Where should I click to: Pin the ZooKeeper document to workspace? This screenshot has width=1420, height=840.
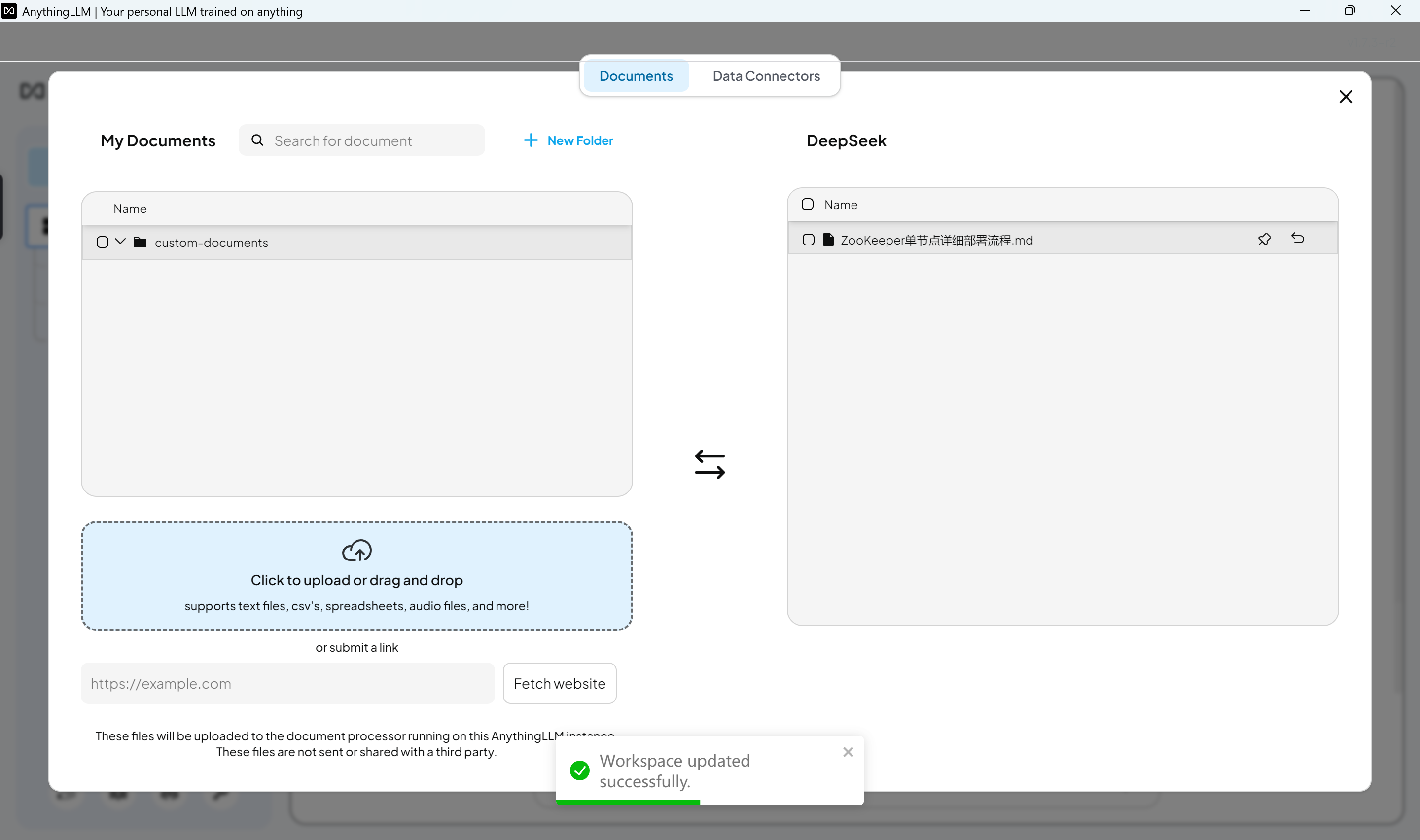coord(1264,240)
